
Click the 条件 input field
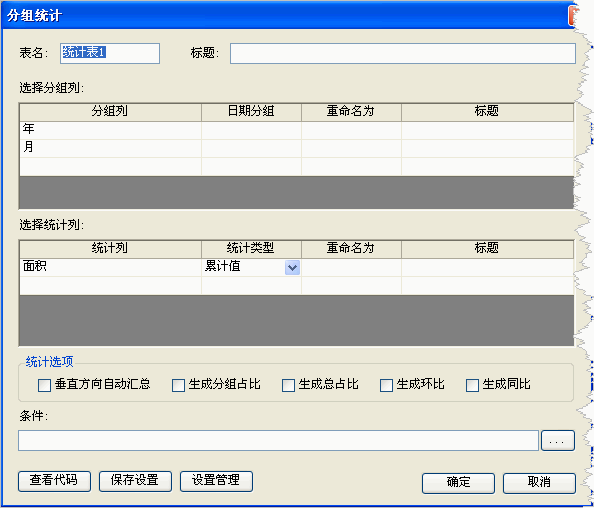tap(278, 441)
